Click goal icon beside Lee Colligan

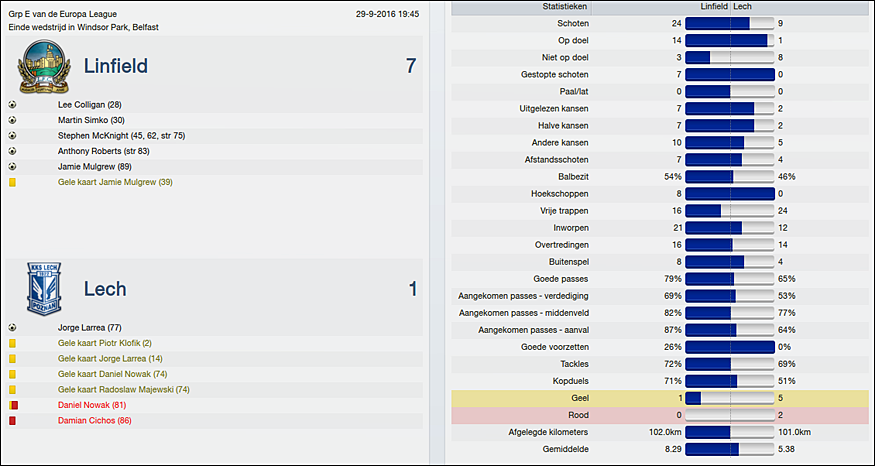click(12, 104)
